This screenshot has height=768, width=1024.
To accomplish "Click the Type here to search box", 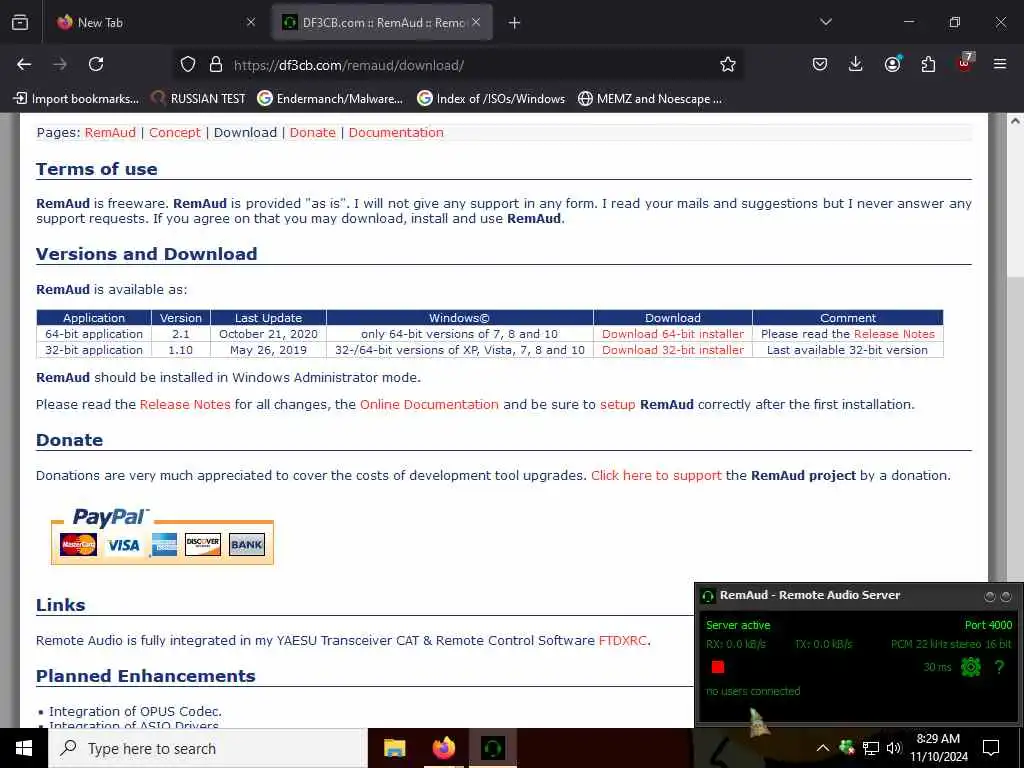I will point(208,748).
